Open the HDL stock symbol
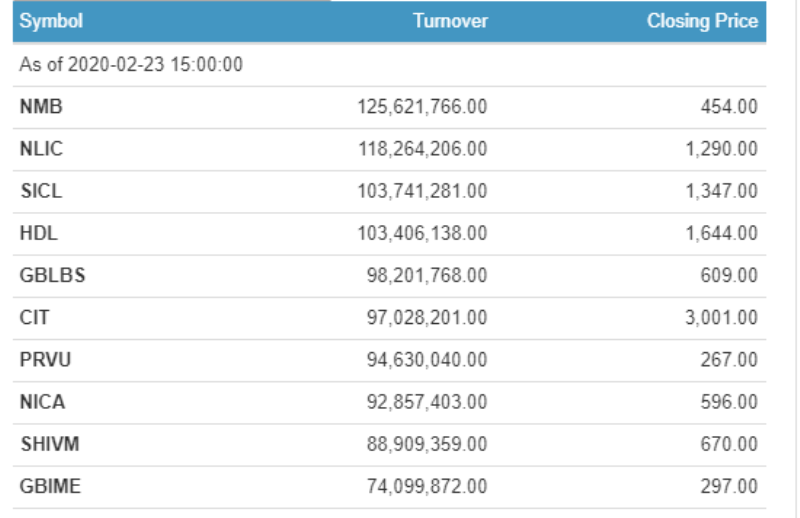 39,233
